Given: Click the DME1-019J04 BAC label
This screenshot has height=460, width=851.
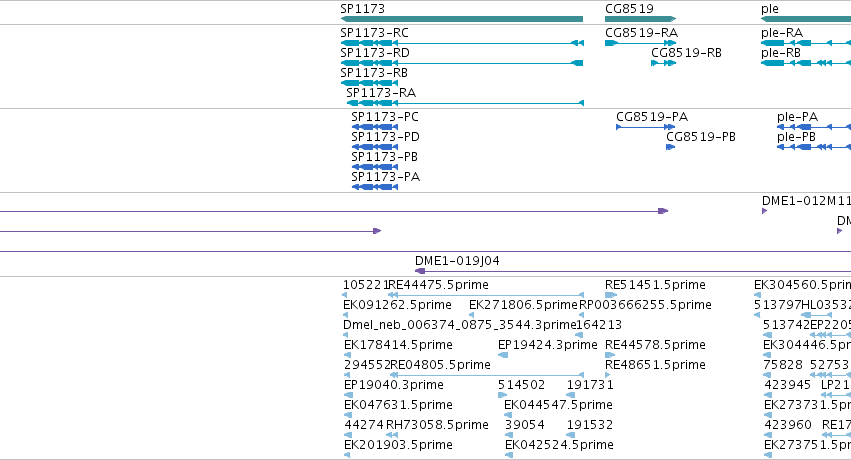Looking at the screenshot, I should (x=458, y=261).
